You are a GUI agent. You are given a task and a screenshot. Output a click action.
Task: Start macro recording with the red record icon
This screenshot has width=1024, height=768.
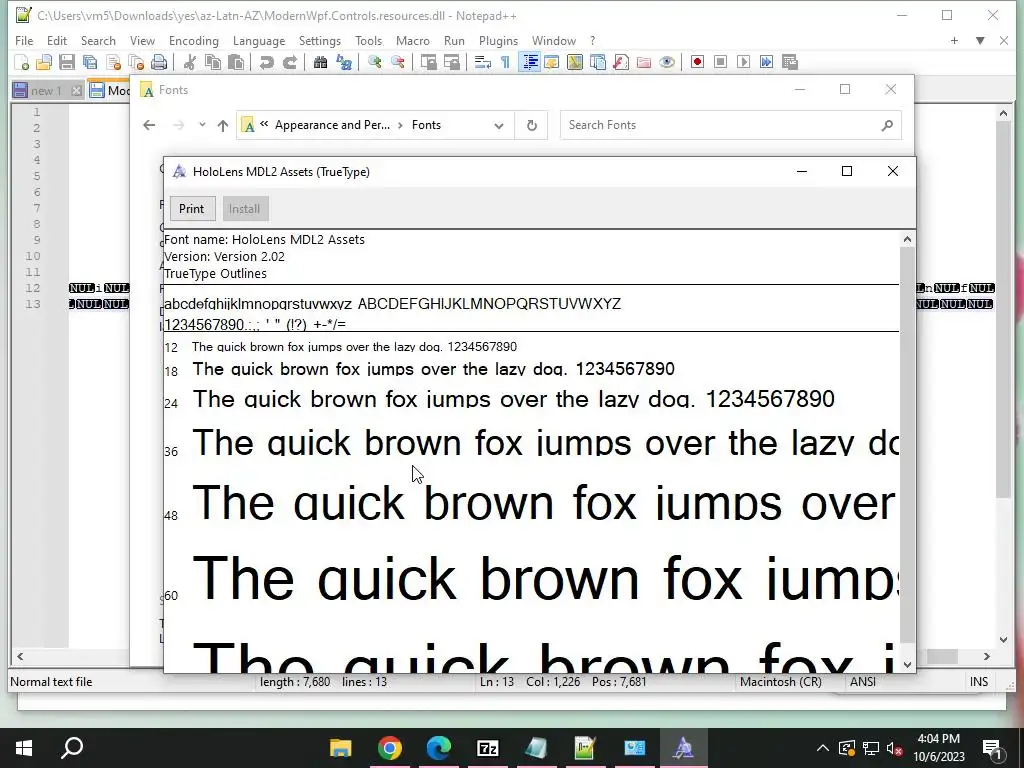pos(697,62)
